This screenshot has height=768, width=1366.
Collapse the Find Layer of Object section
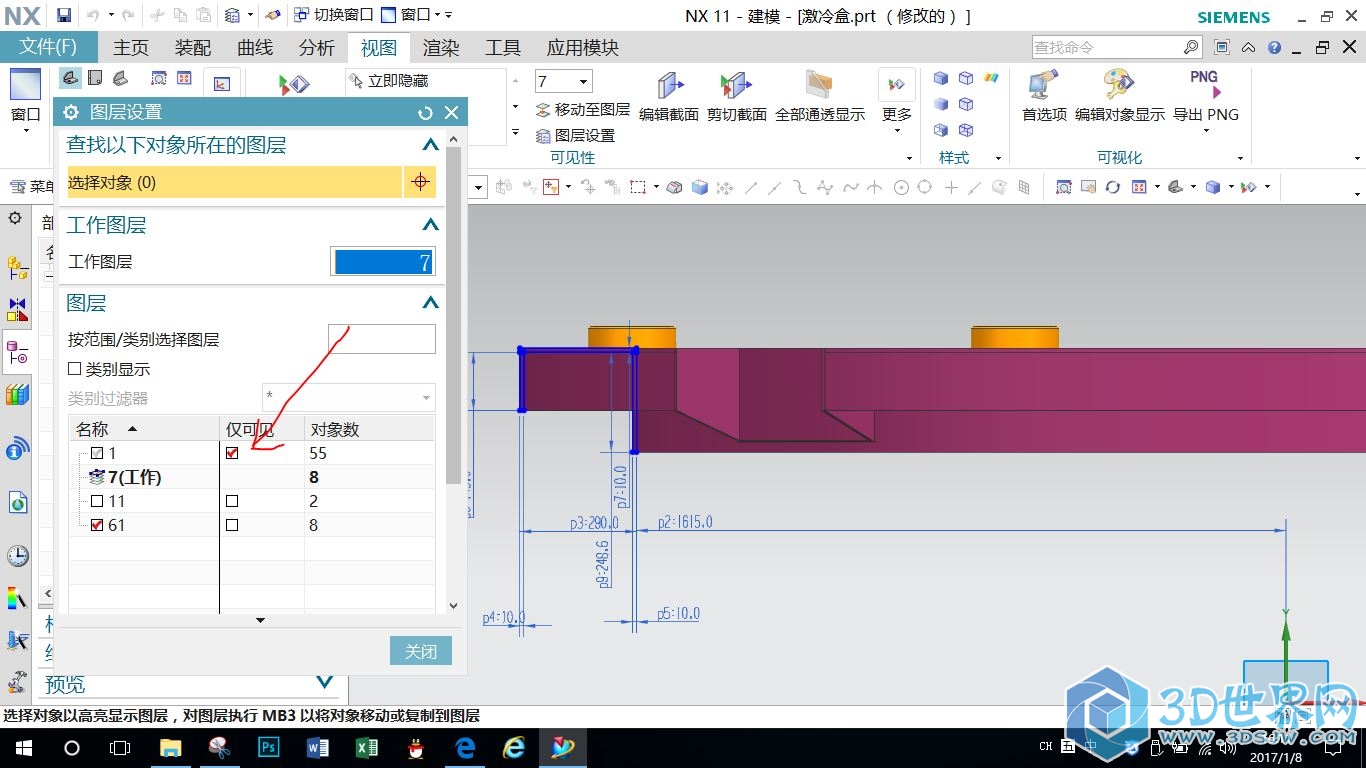click(x=430, y=145)
